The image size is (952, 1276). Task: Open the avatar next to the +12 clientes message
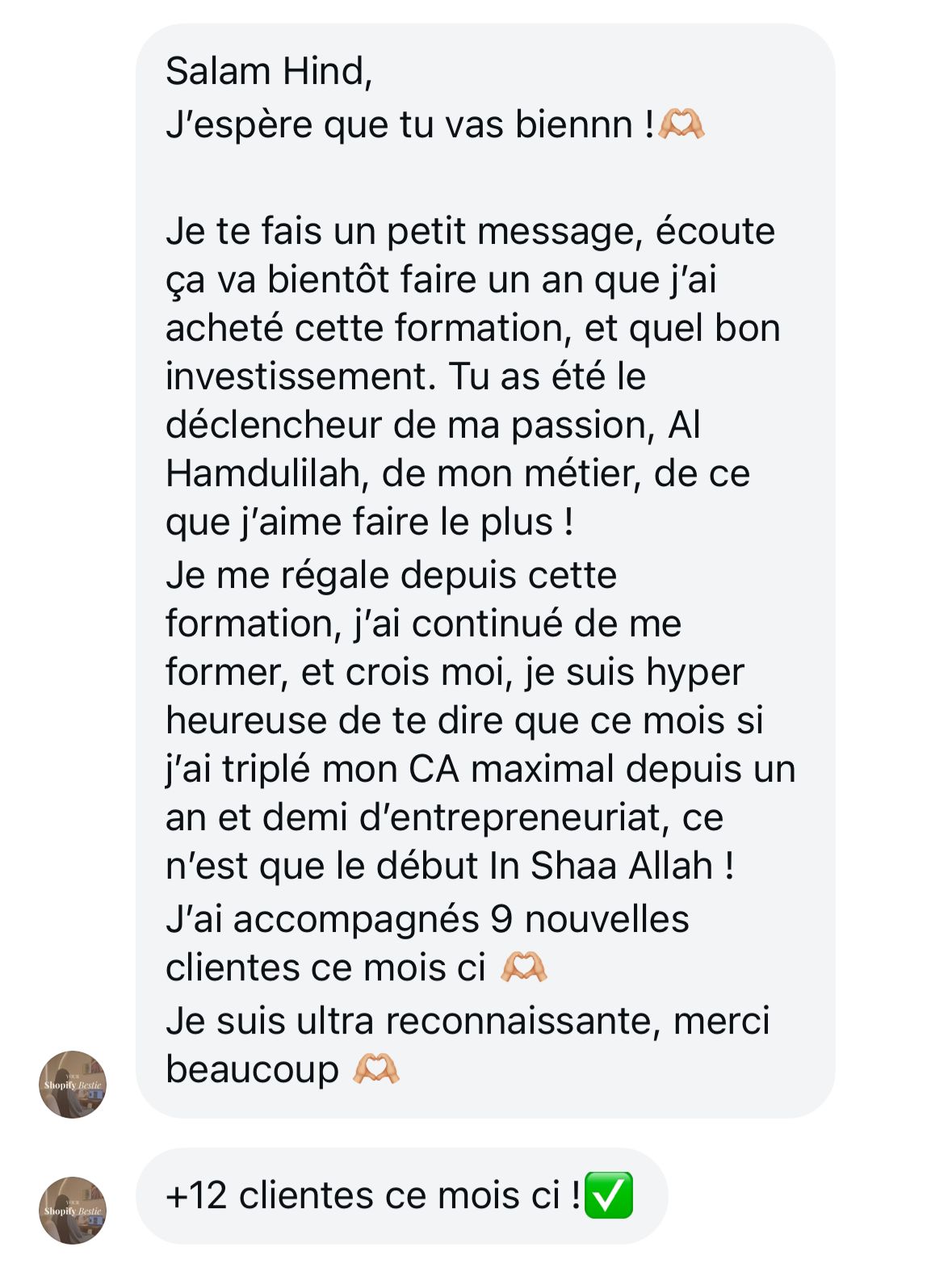73,1210
